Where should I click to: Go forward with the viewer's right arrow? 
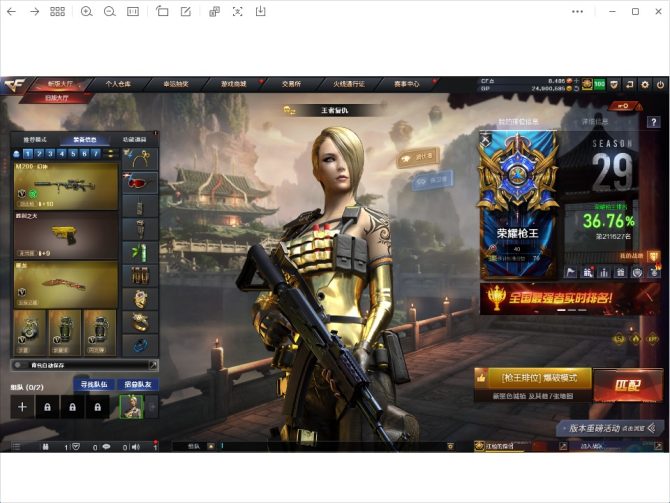[x=35, y=12]
